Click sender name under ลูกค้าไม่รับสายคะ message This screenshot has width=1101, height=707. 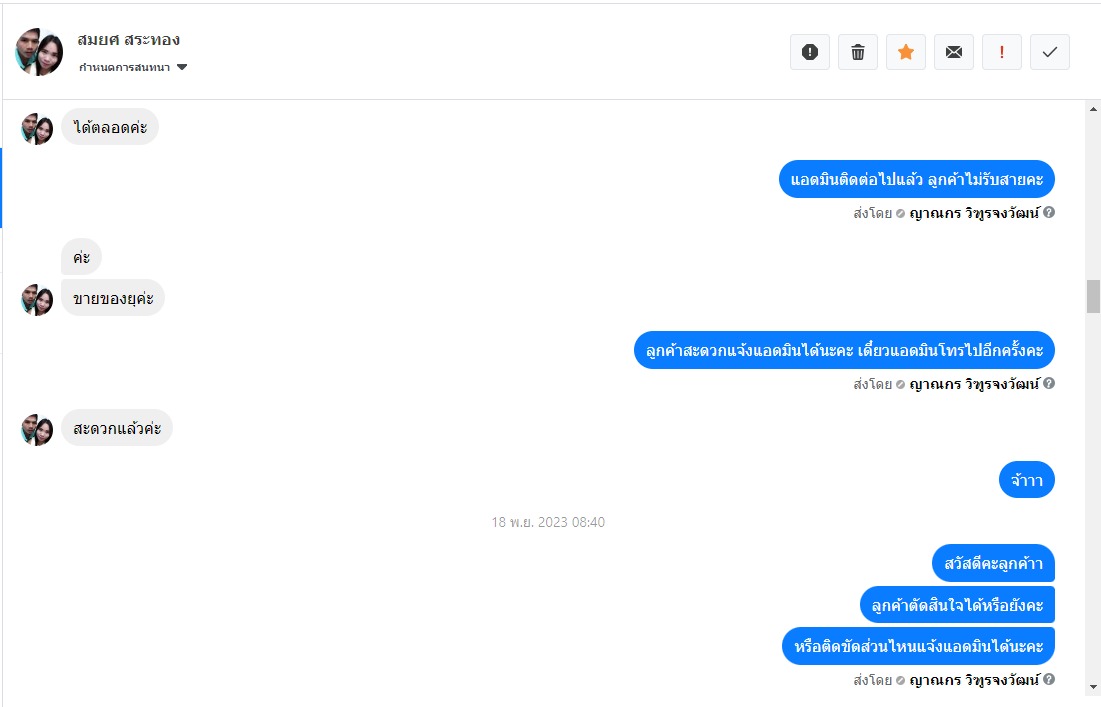point(974,213)
